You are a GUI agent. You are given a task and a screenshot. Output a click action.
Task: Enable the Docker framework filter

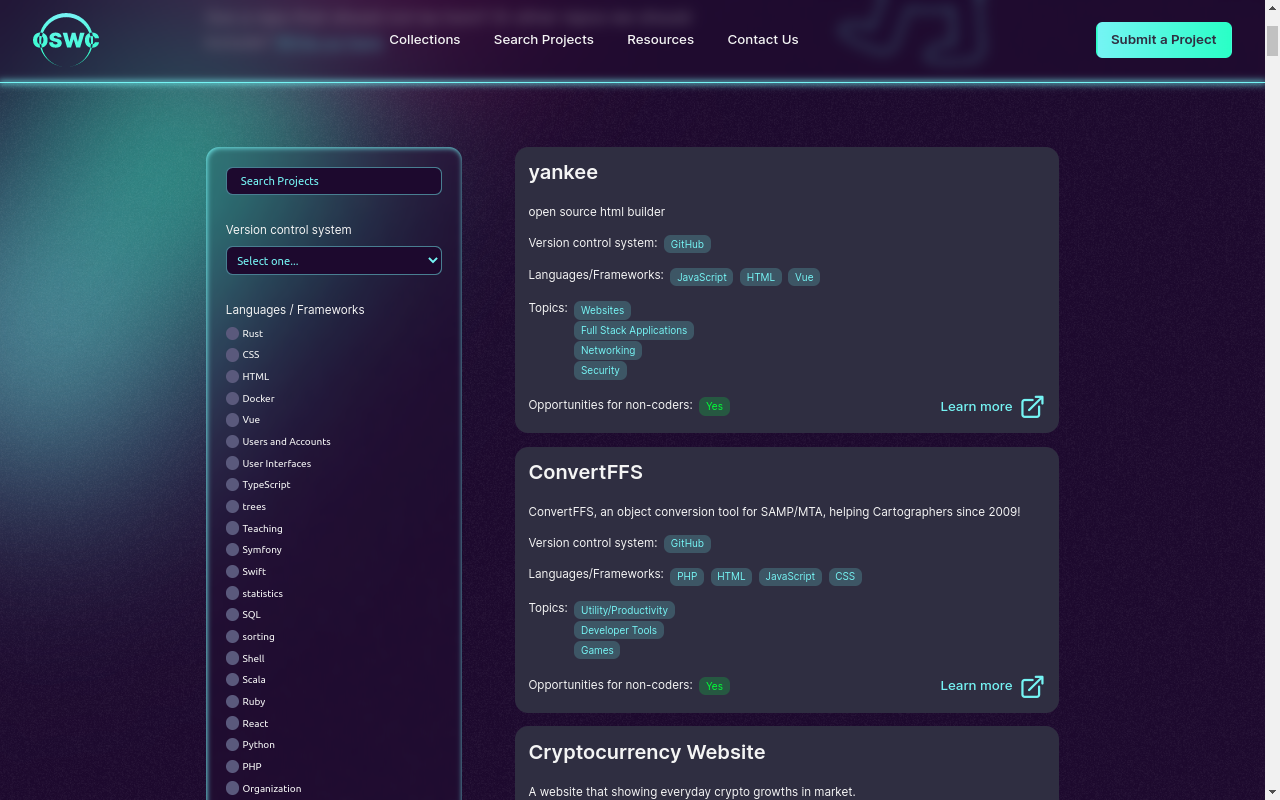coord(231,398)
